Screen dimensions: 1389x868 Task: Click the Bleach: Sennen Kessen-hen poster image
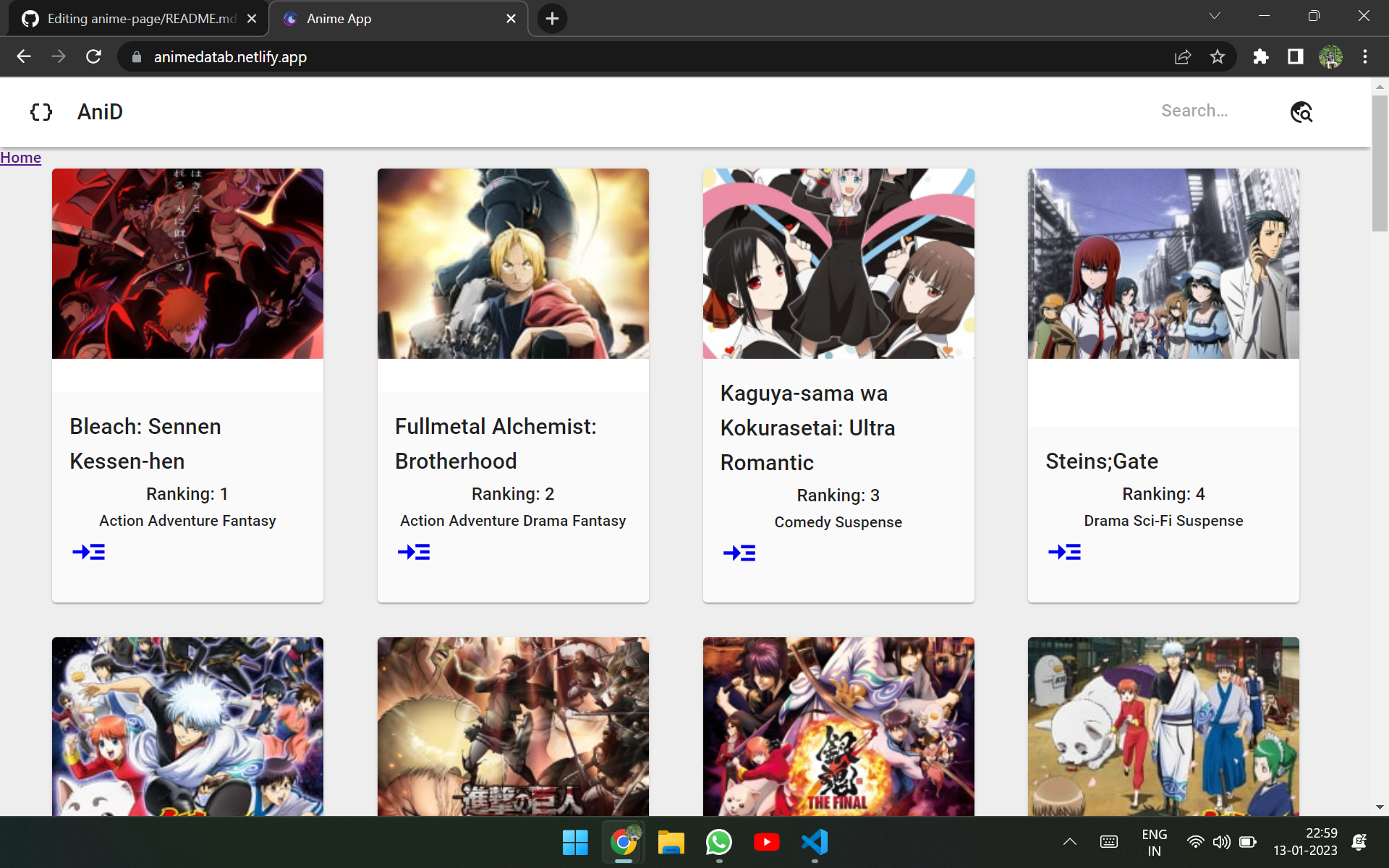coord(187,263)
